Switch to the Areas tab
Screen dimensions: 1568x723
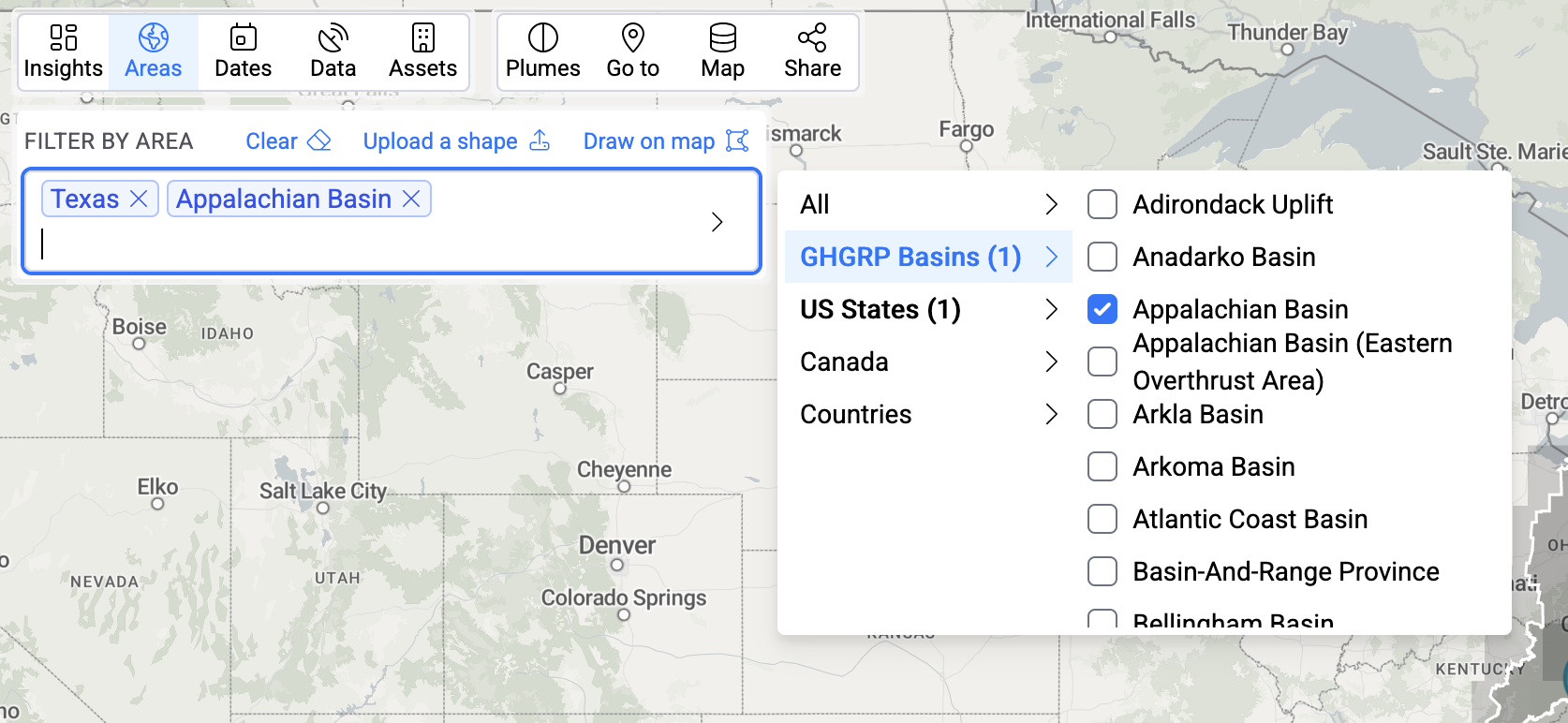(153, 52)
